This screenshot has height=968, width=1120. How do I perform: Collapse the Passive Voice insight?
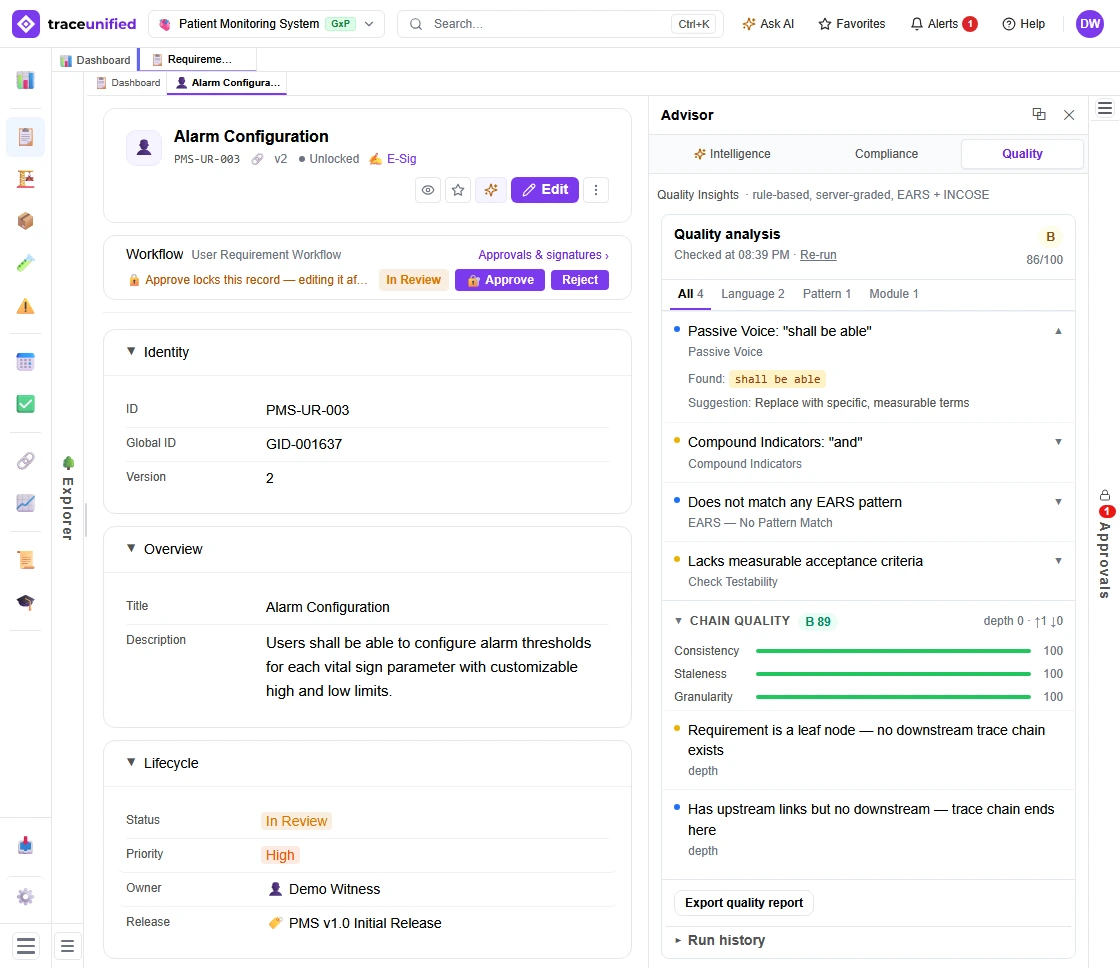click(x=1058, y=331)
